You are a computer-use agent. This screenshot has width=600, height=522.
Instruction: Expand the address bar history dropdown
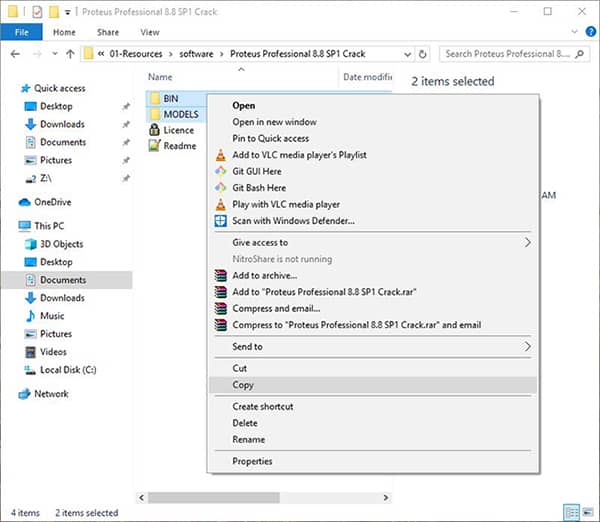(x=408, y=54)
